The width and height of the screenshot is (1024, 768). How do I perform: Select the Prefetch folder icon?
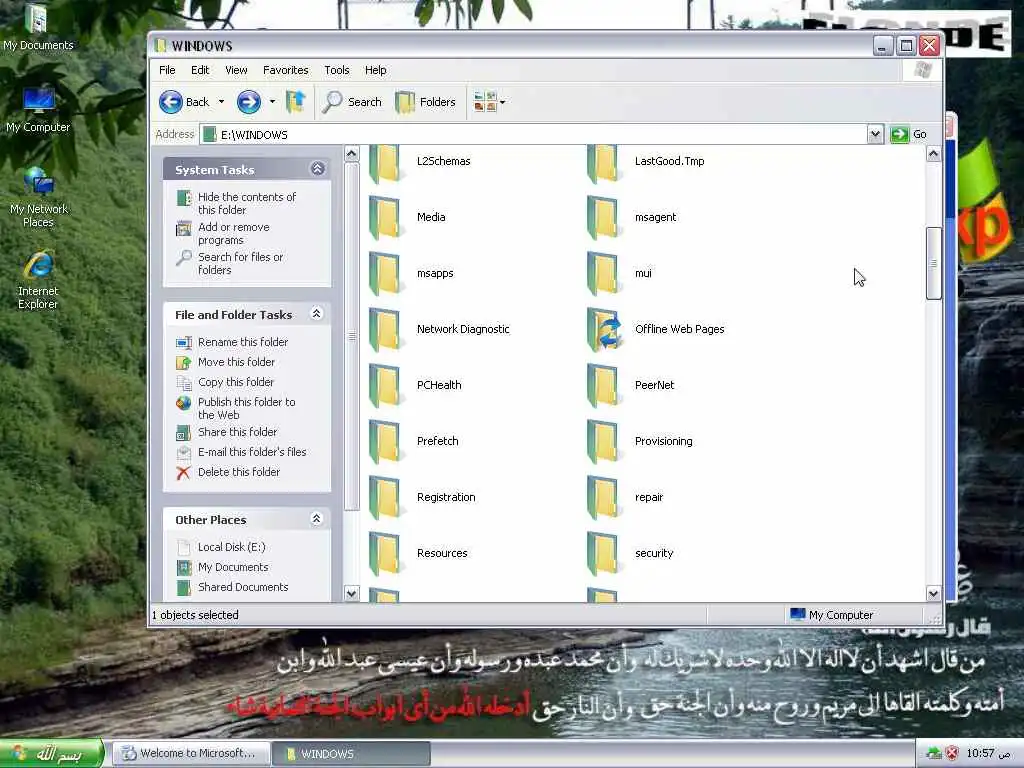[x=384, y=441]
